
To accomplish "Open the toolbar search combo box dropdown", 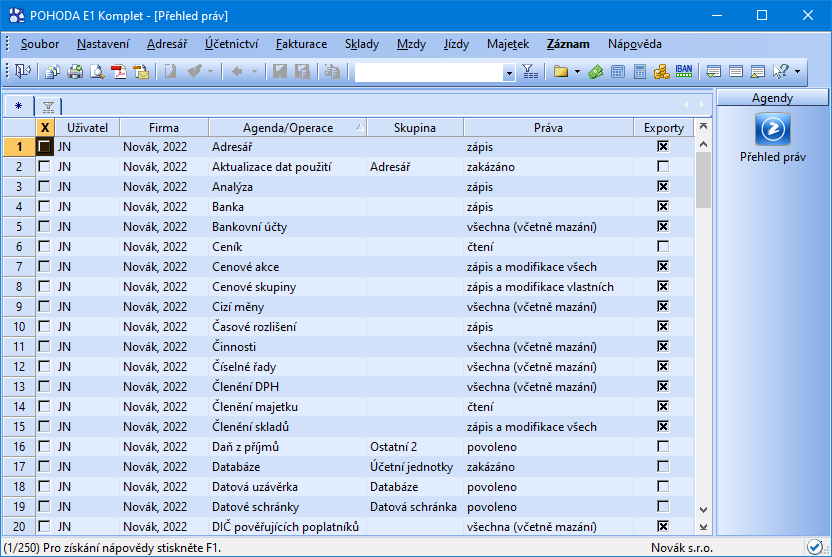I will tap(508, 72).
